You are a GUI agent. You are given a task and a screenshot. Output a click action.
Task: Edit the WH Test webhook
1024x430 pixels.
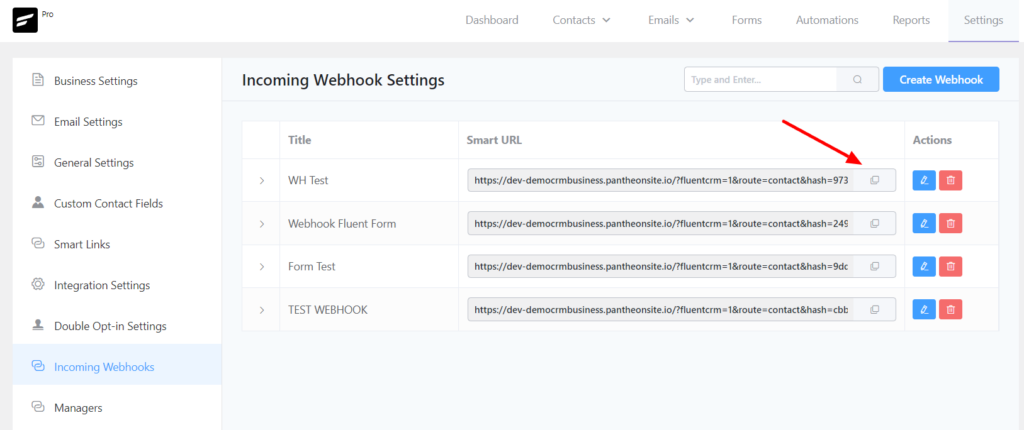click(924, 180)
